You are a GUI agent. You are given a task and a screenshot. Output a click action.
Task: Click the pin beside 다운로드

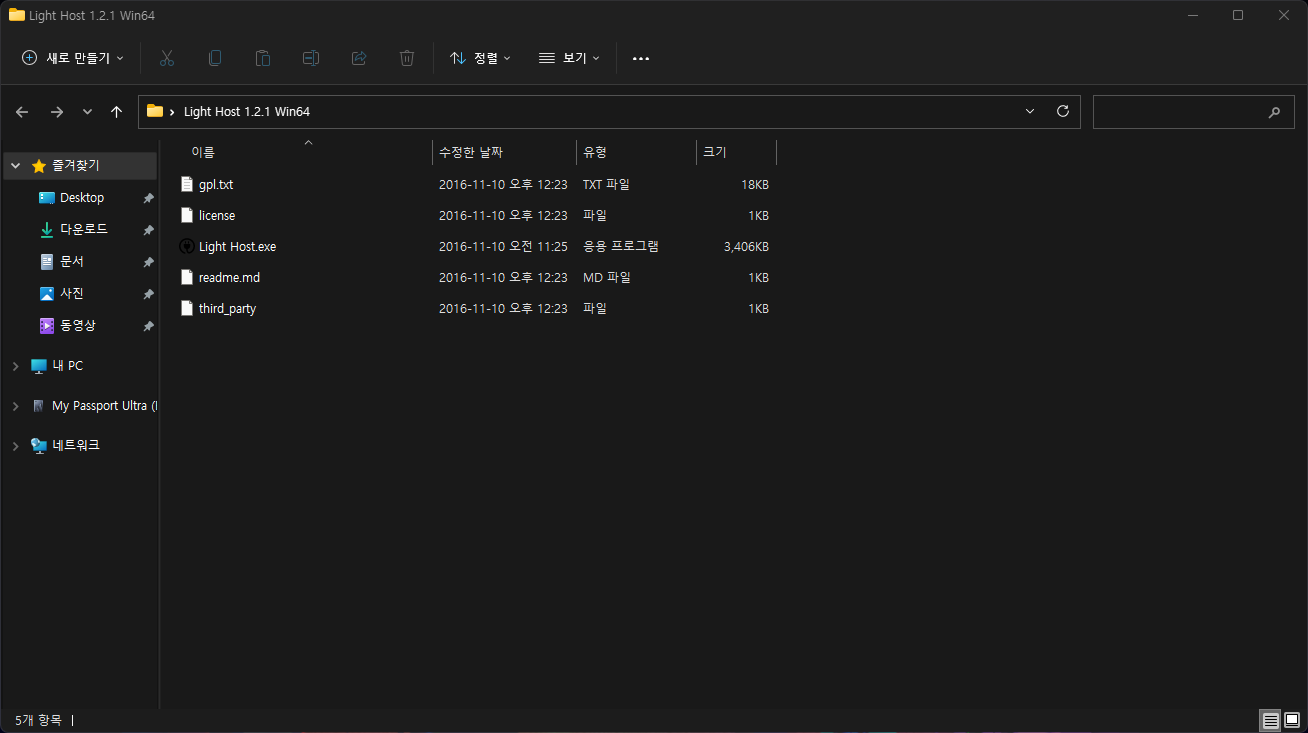(x=148, y=230)
